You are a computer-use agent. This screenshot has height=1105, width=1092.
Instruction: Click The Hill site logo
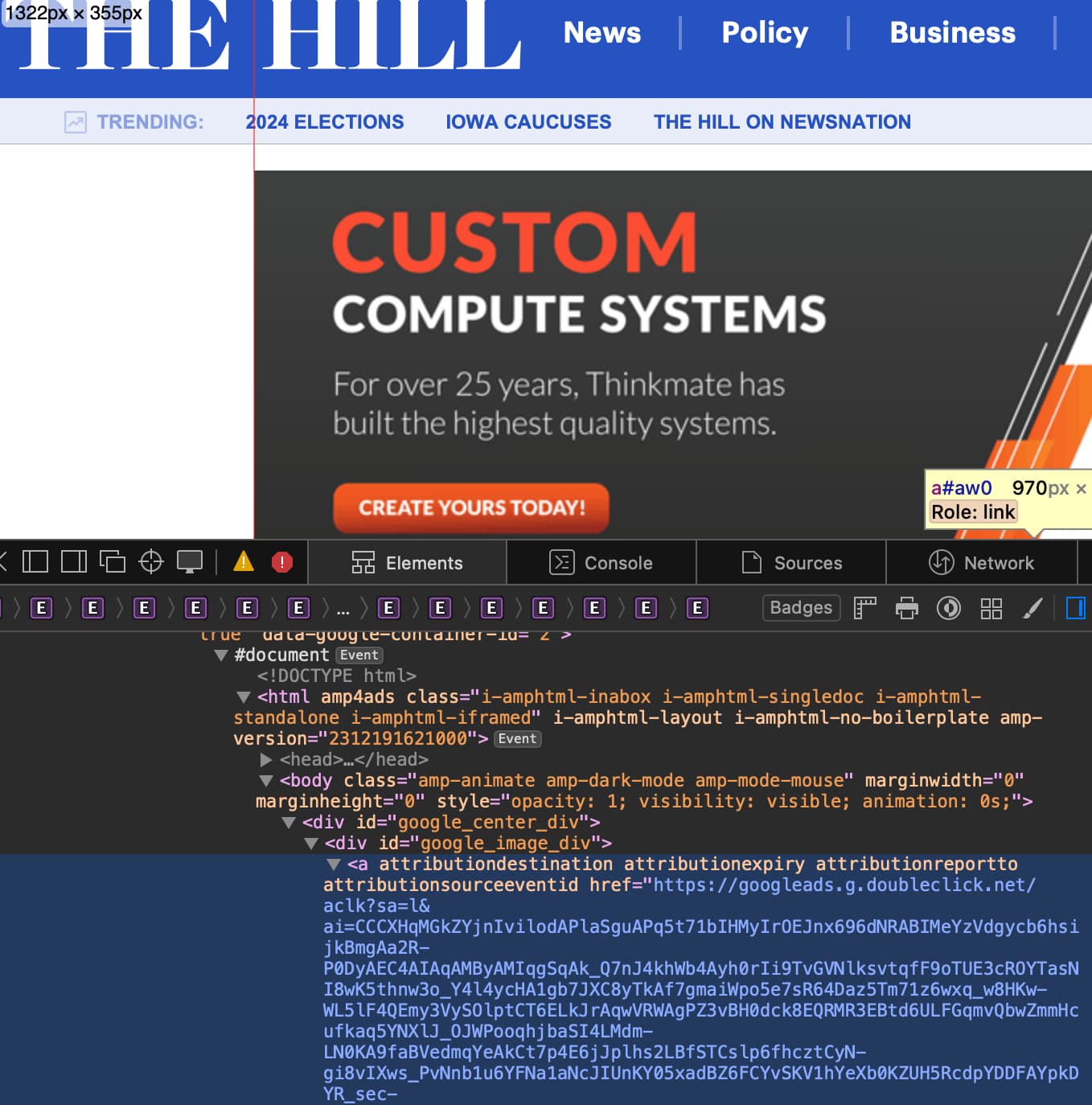point(270,35)
